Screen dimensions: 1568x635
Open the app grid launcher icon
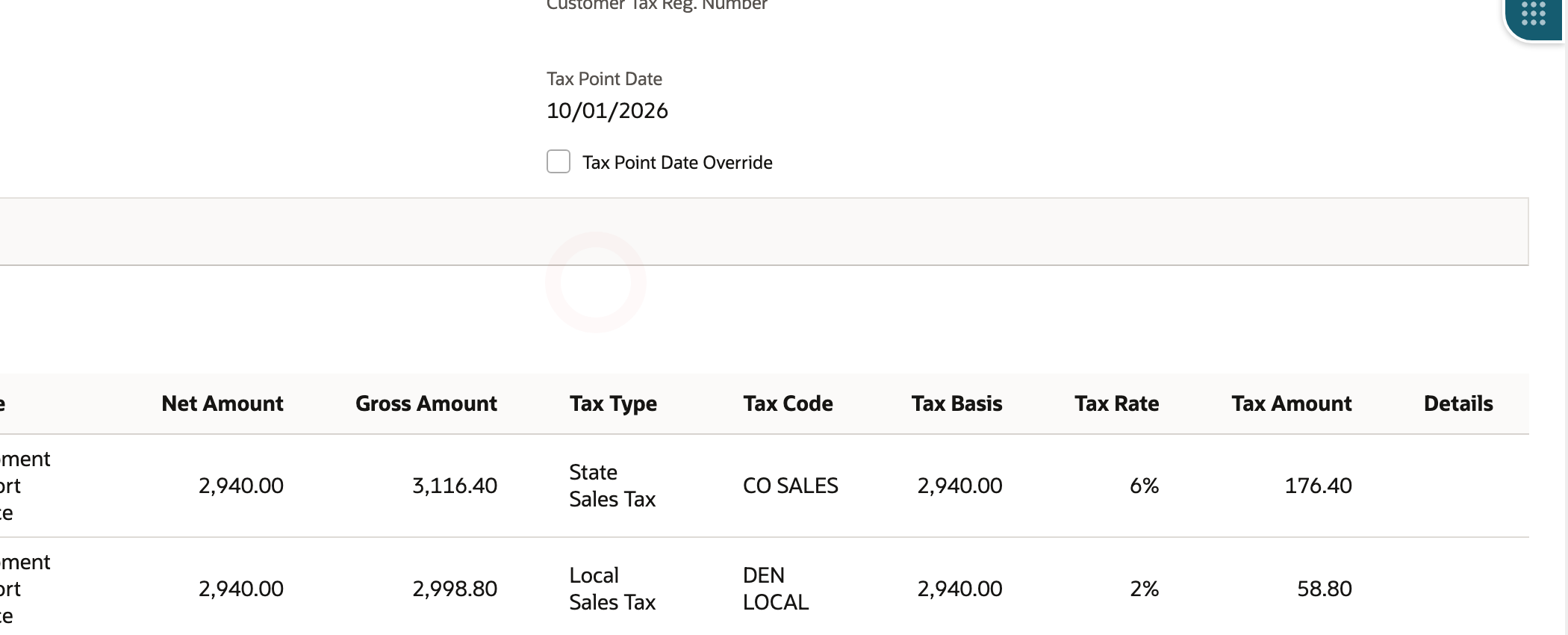coord(1533,14)
